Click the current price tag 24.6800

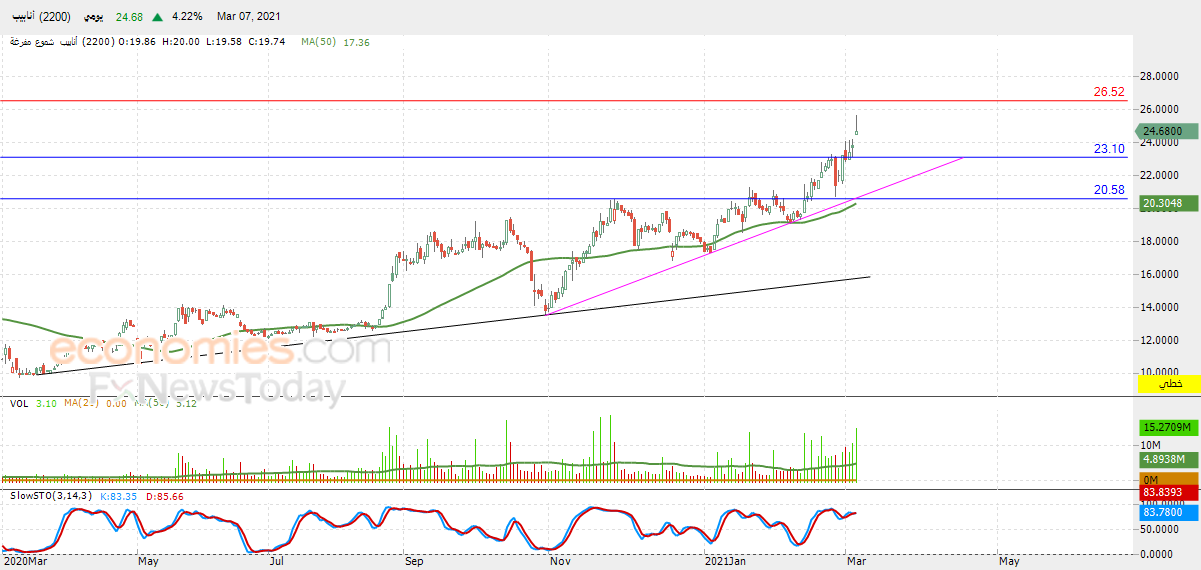[x=1162, y=131]
